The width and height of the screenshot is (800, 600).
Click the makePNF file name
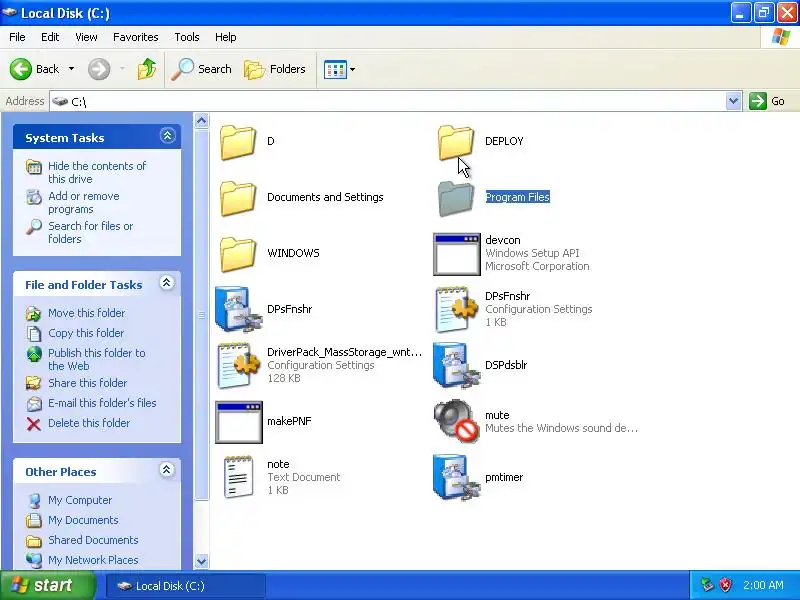(x=289, y=421)
